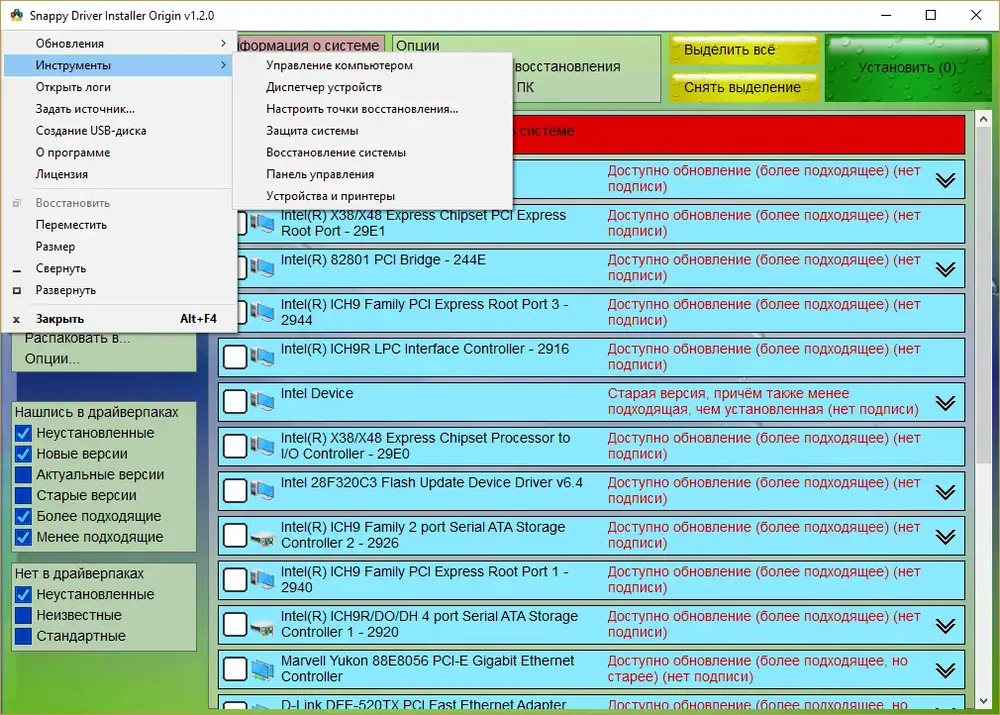Screen dimensions: 1000x715
Task: Open Устройства и принтеры from the submenu
Action: click(x=372, y=196)
